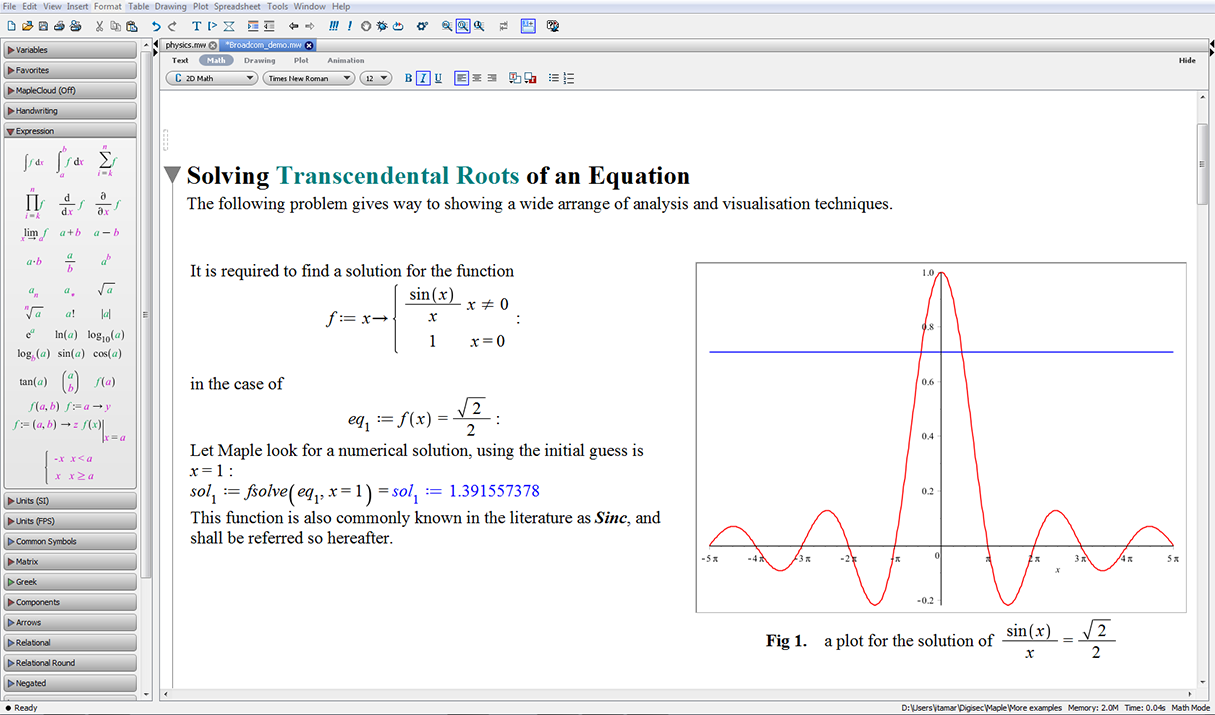Image resolution: width=1215 pixels, height=715 pixels.
Task: Click the Redo arrow icon
Action: [x=172, y=25]
